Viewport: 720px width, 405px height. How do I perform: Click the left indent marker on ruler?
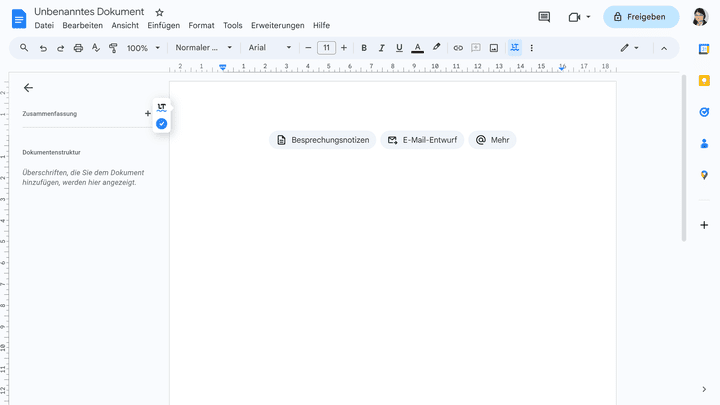223,68
